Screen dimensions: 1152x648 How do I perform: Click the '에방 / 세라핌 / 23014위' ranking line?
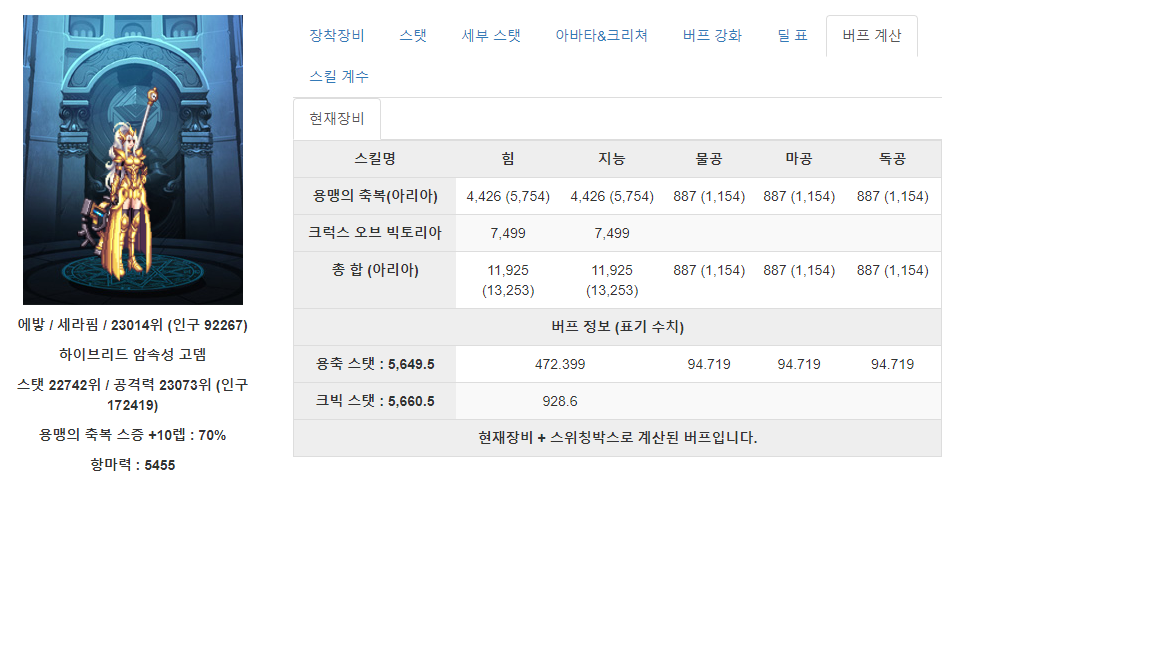pos(133,325)
